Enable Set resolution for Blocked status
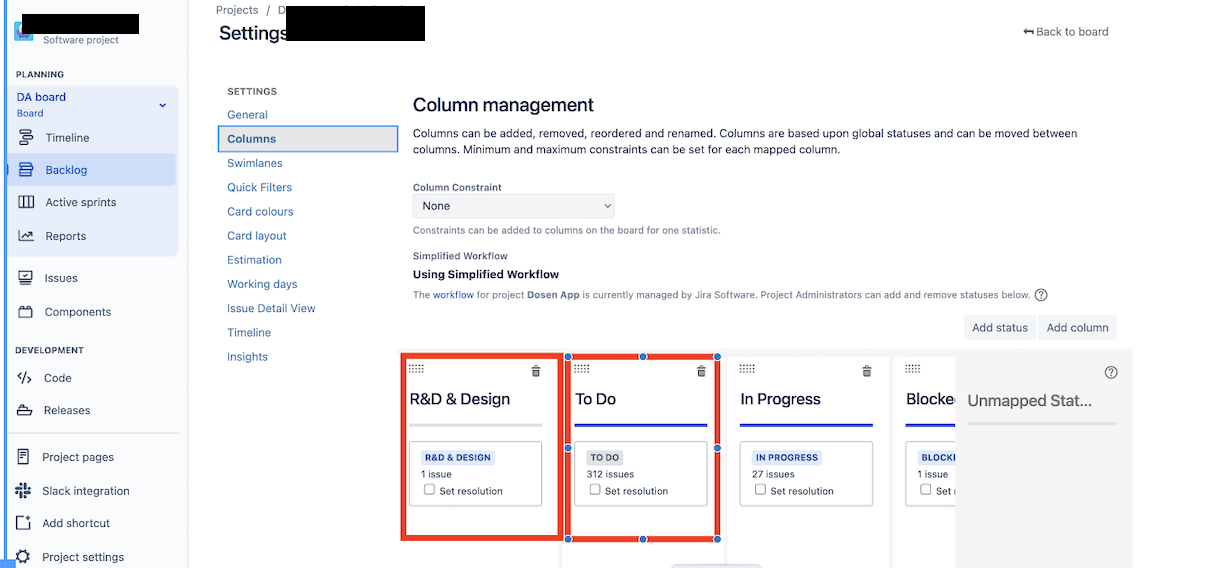 pos(926,490)
